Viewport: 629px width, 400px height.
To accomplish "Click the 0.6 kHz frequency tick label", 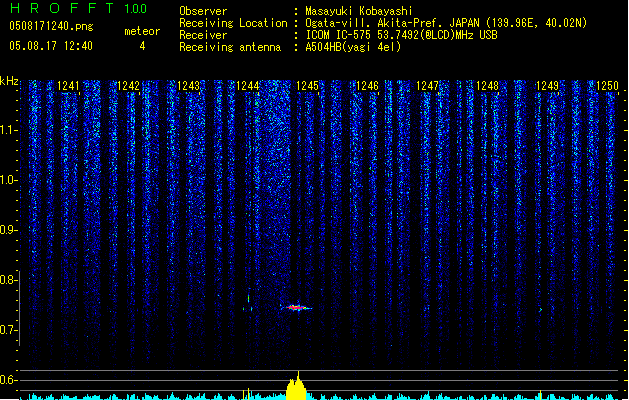I will [9, 380].
